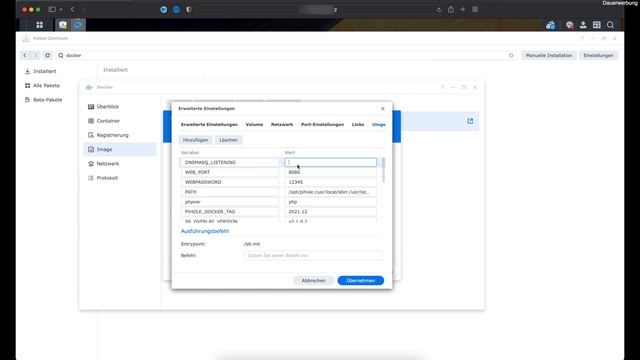The height and width of the screenshot is (360, 640).
Task: Click the environment table scrollbar
Action: pyautogui.click(x=383, y=170)
